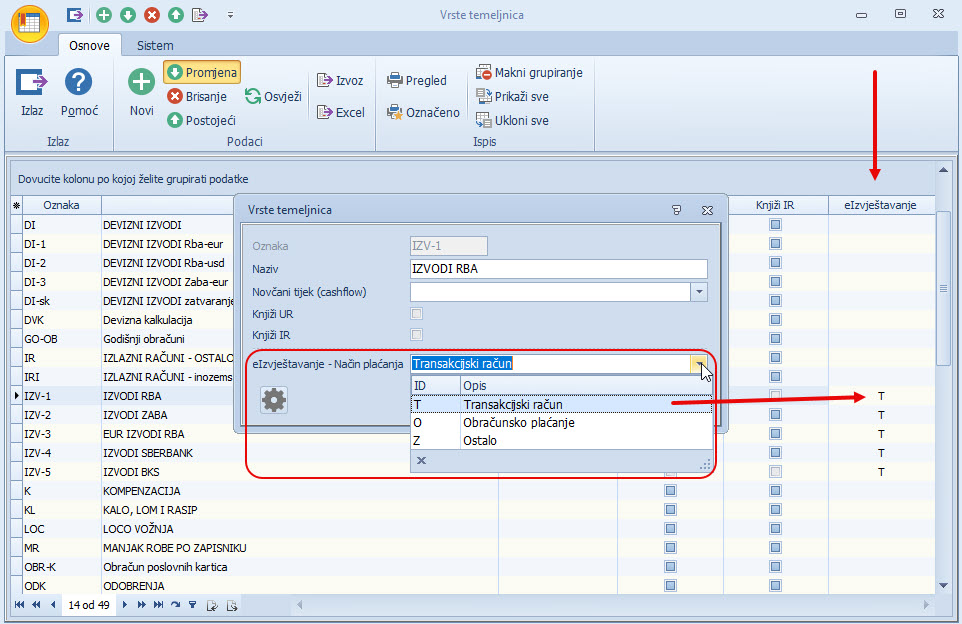Image resolution: width=962 pixels, height=624 pixels.
Task: Collapse the Način plaćanja dropdown arrow
Action: [699, 364]
